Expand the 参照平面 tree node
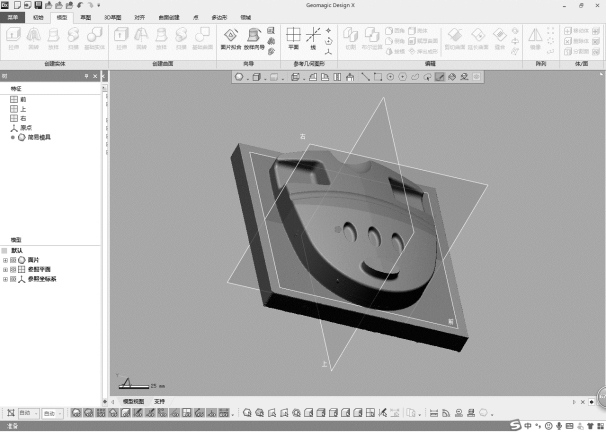Viewport: 606px width, 433px height. 5,269
